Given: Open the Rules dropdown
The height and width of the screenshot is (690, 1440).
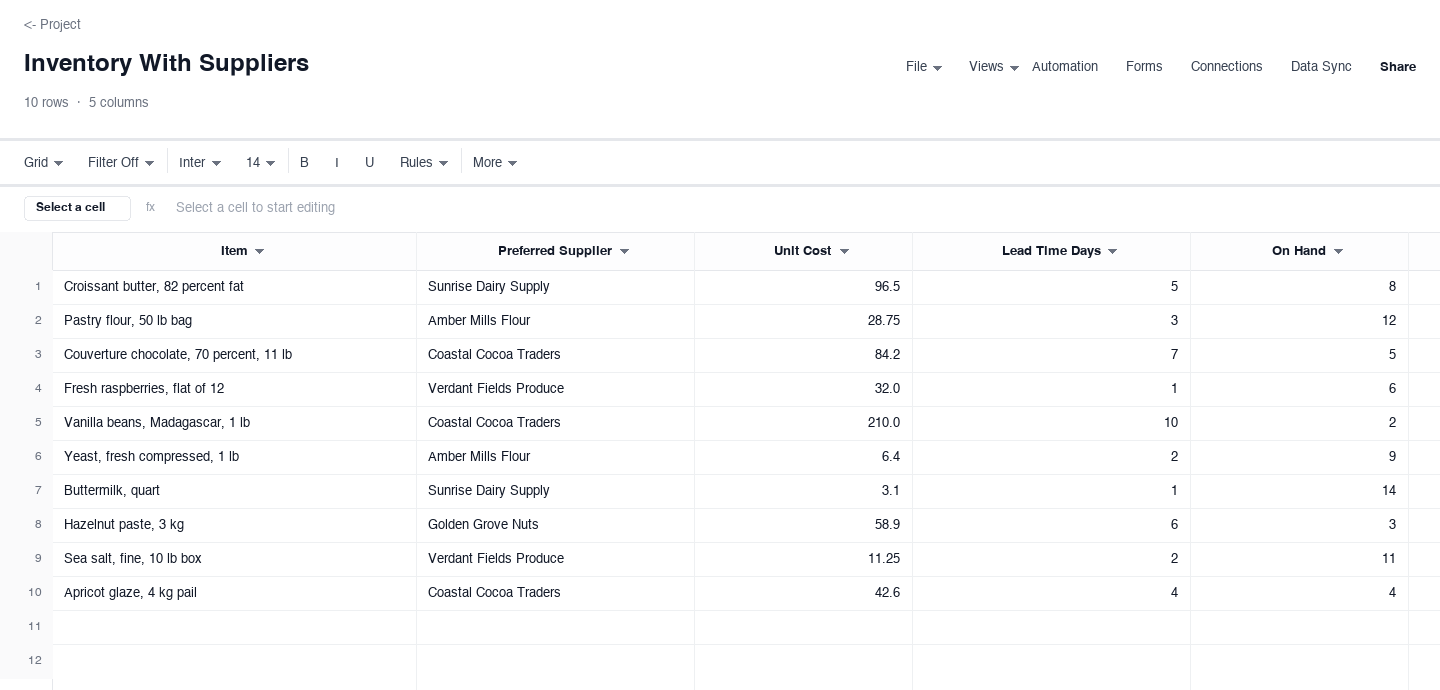Looking at the screenshot, I should tap(424, 162).
